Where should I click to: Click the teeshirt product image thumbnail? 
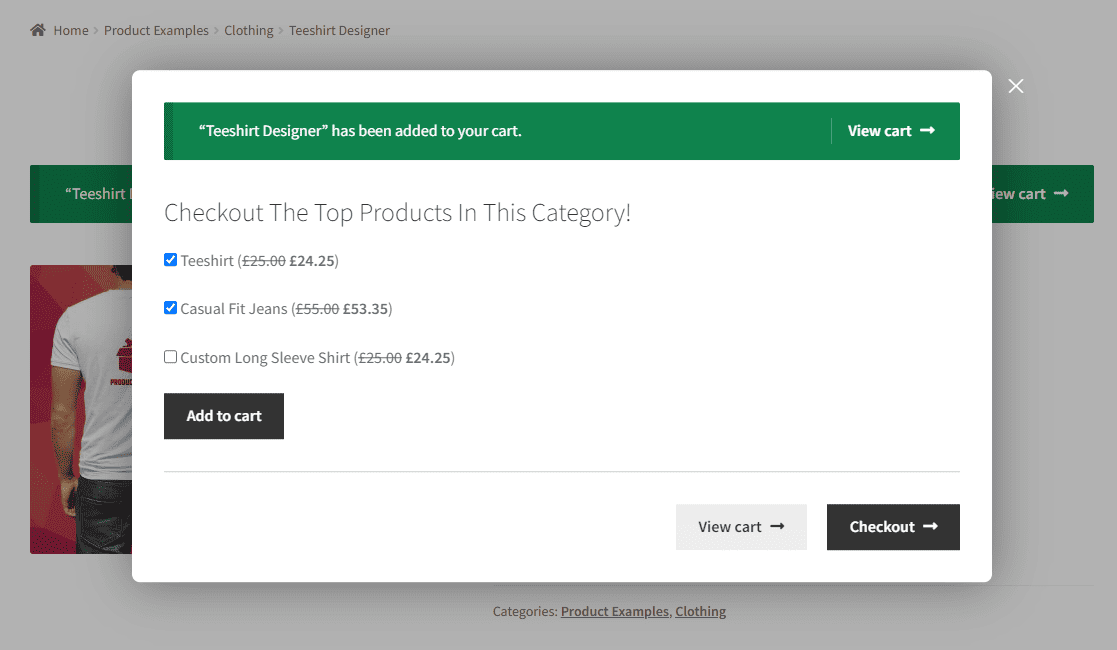(x=80, y=409)
